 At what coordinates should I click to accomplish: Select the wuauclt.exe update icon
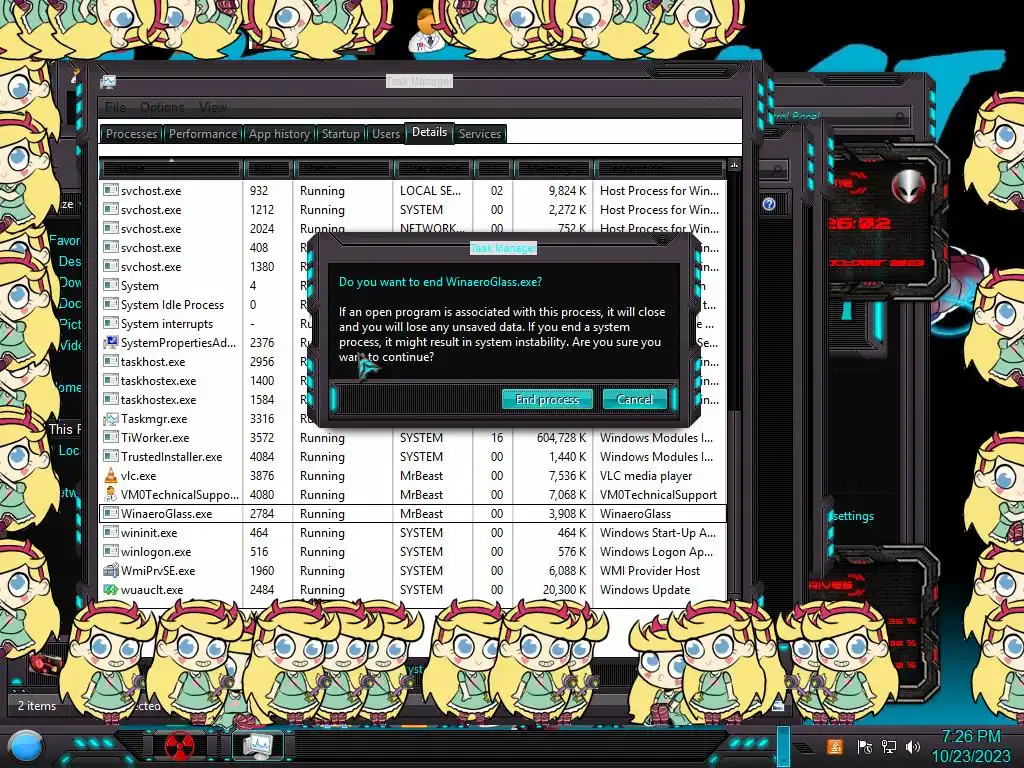pos(111,589)
